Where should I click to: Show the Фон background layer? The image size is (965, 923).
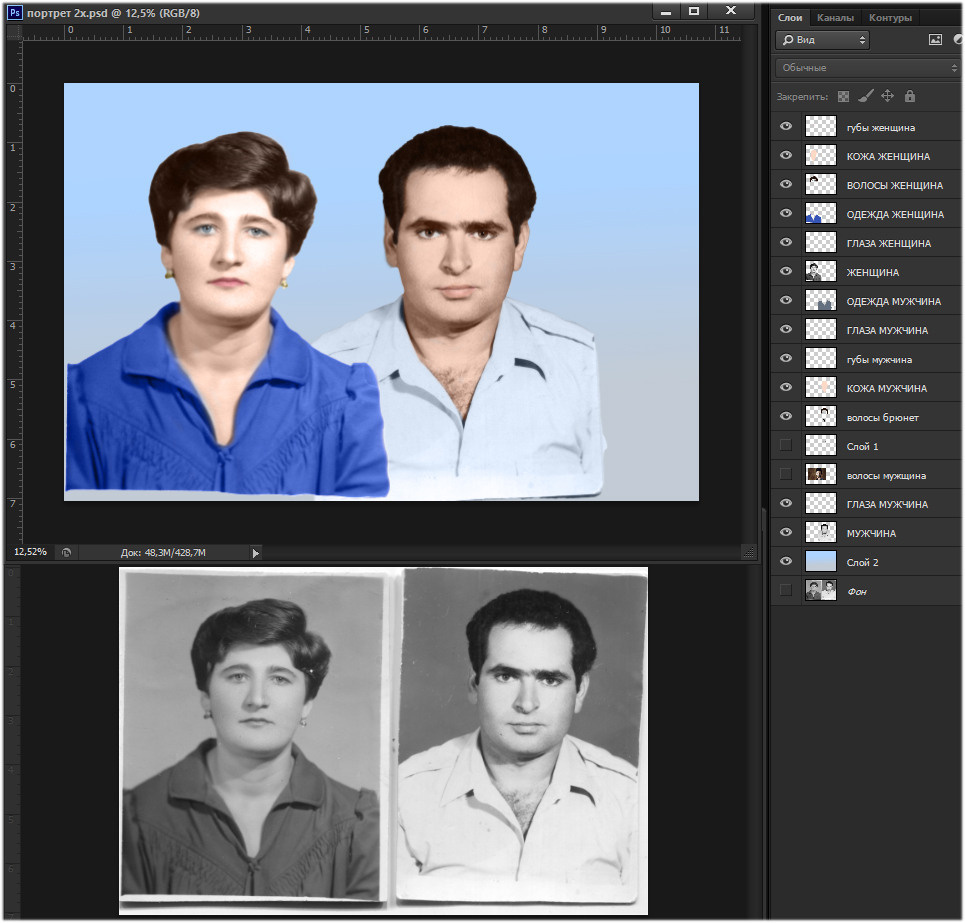pos(786,591)
